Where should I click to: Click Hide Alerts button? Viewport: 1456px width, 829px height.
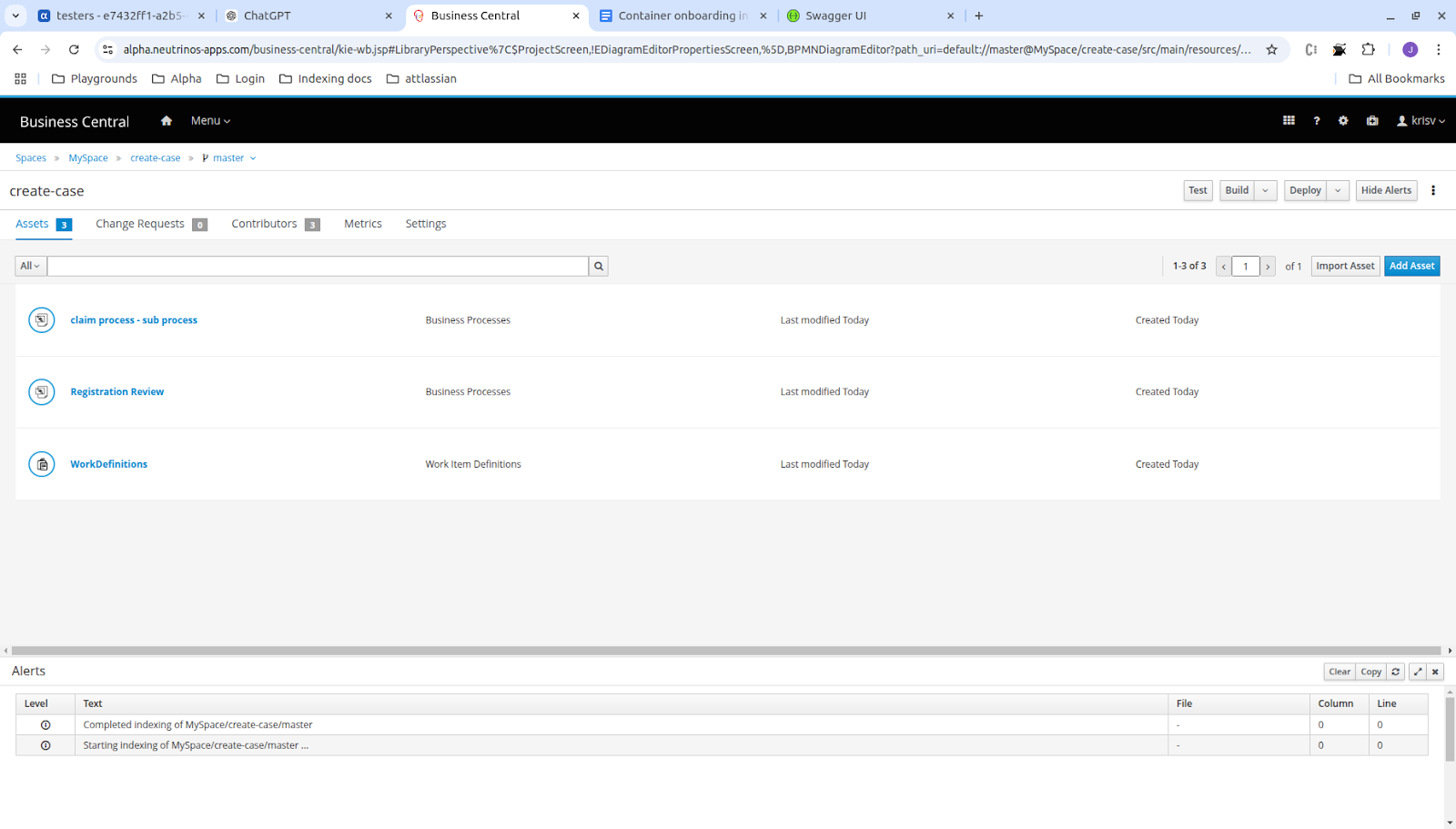[1386, 190]
